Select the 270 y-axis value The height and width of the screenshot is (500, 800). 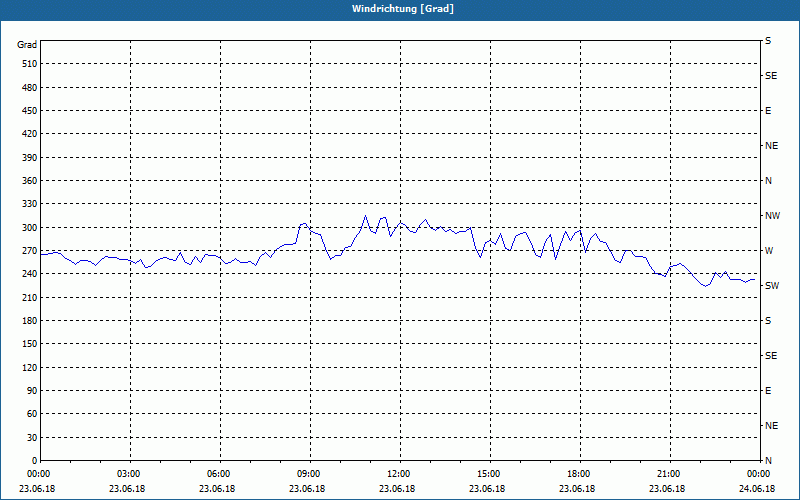[x=30, y=251]
